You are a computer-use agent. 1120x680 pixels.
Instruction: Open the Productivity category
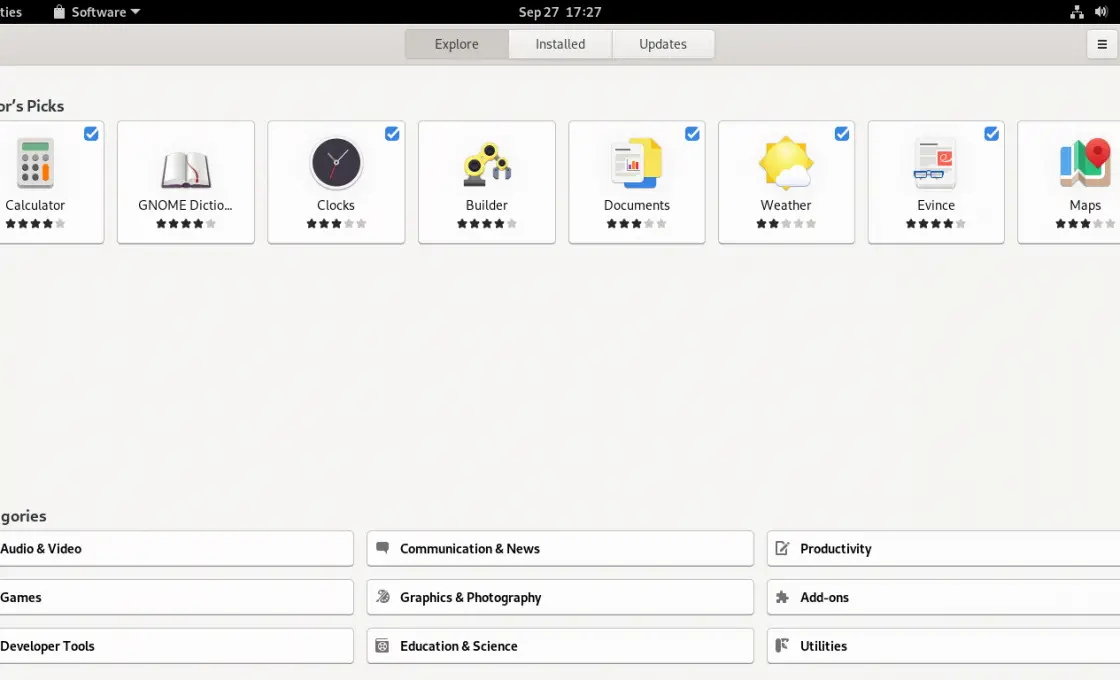(x=944, y=549)
